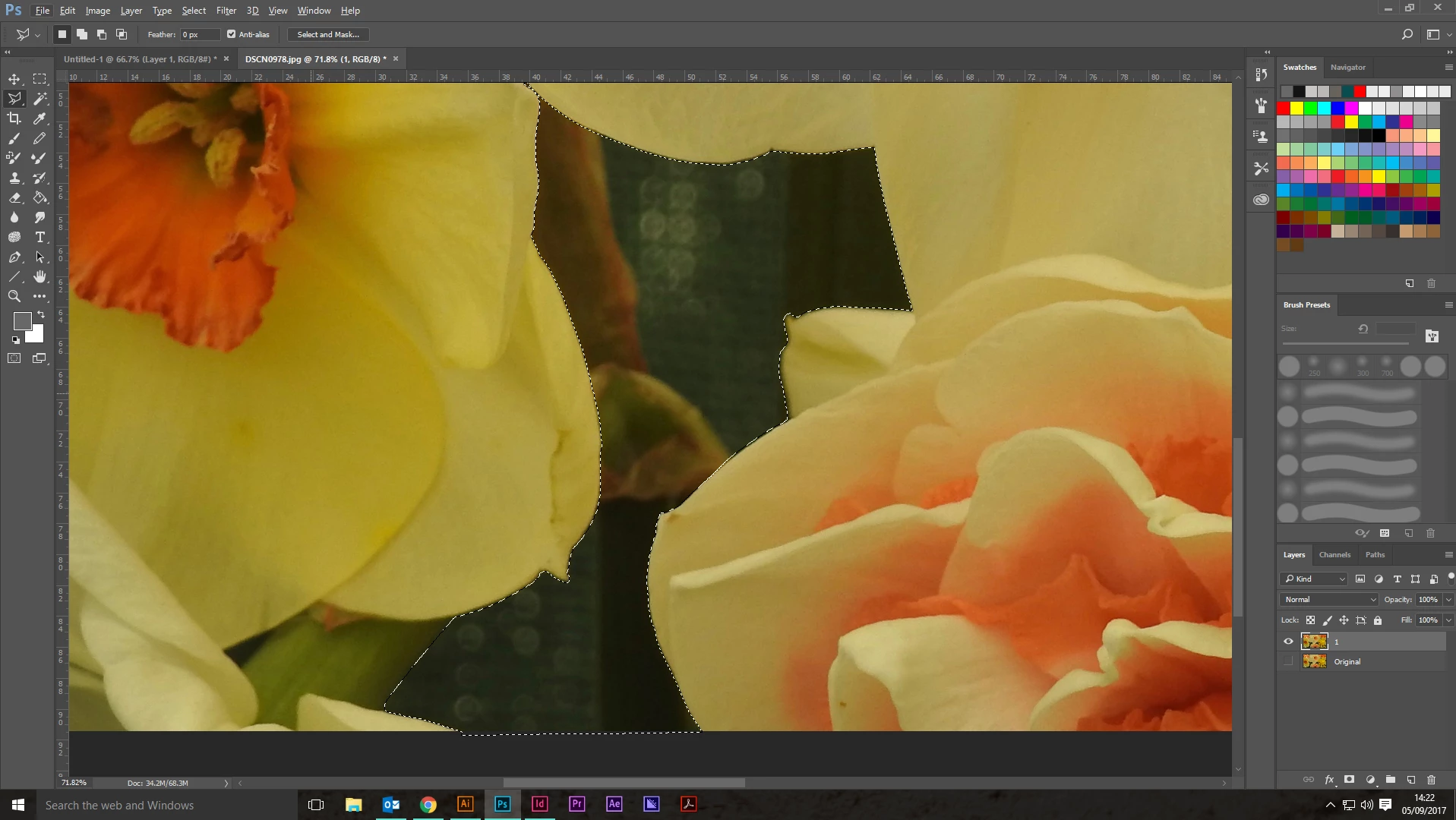Select the Move tool
Viewport: 1456px width, 820px height.
tap(14, 79)
